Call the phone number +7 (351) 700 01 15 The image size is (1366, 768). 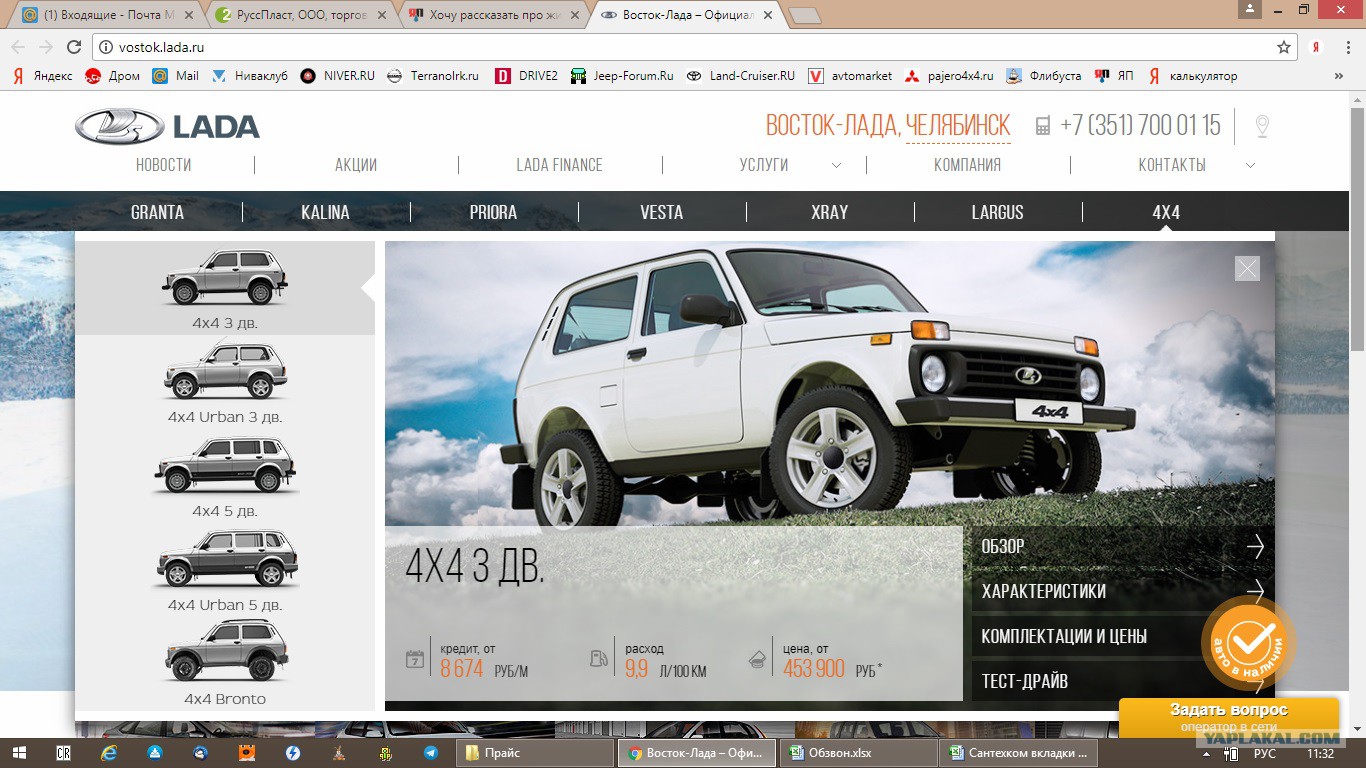[x=1140, y=126]
